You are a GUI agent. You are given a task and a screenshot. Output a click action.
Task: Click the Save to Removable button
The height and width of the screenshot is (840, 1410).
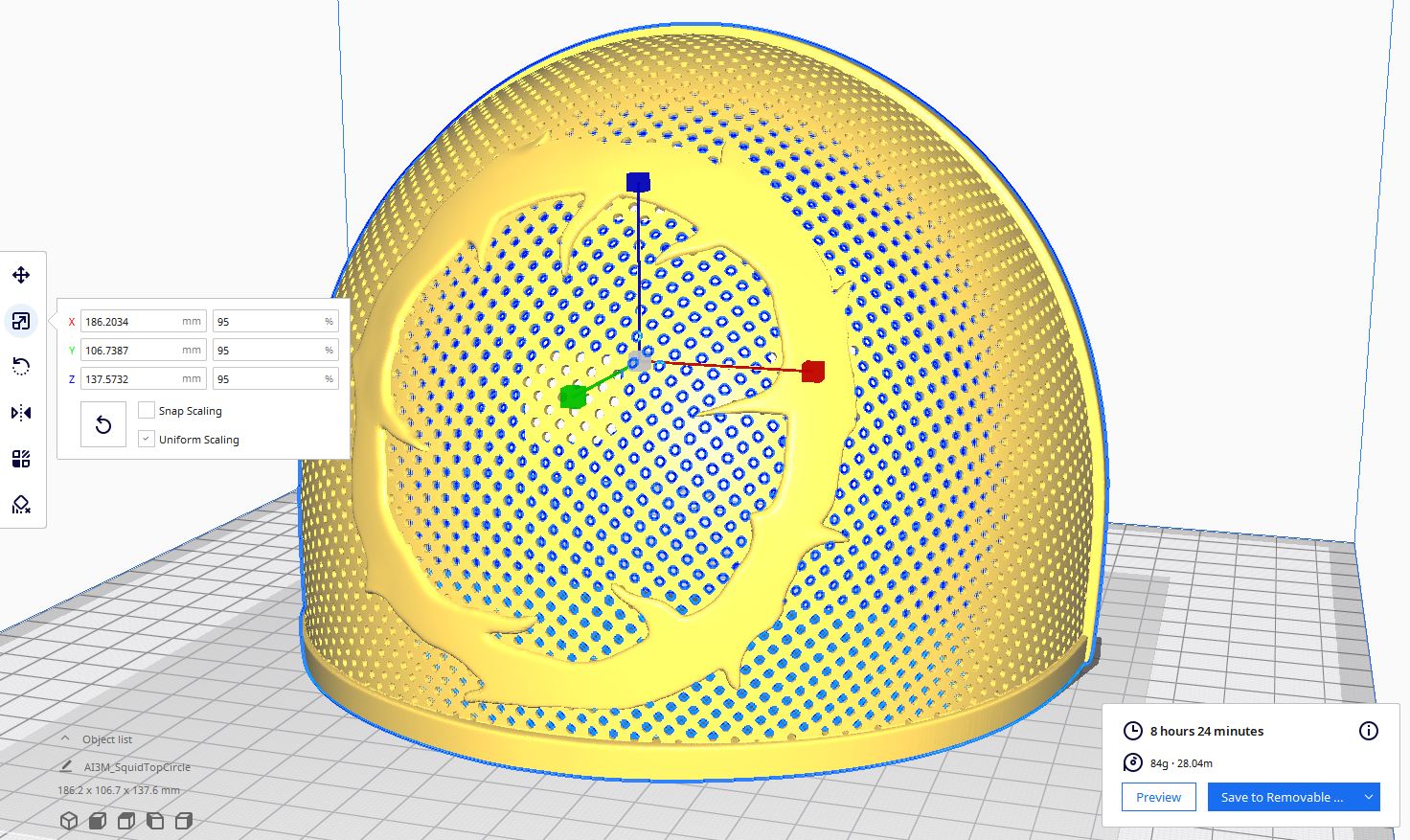coord(1283,797)
